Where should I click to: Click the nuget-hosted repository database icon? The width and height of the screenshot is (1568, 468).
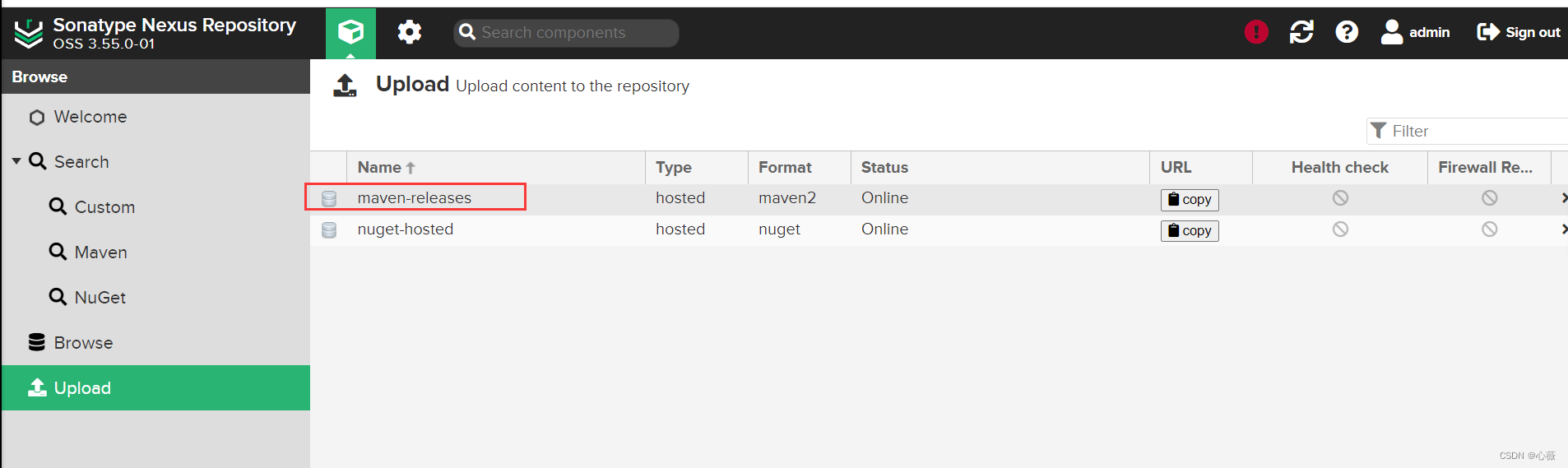(x=329, y=229)
